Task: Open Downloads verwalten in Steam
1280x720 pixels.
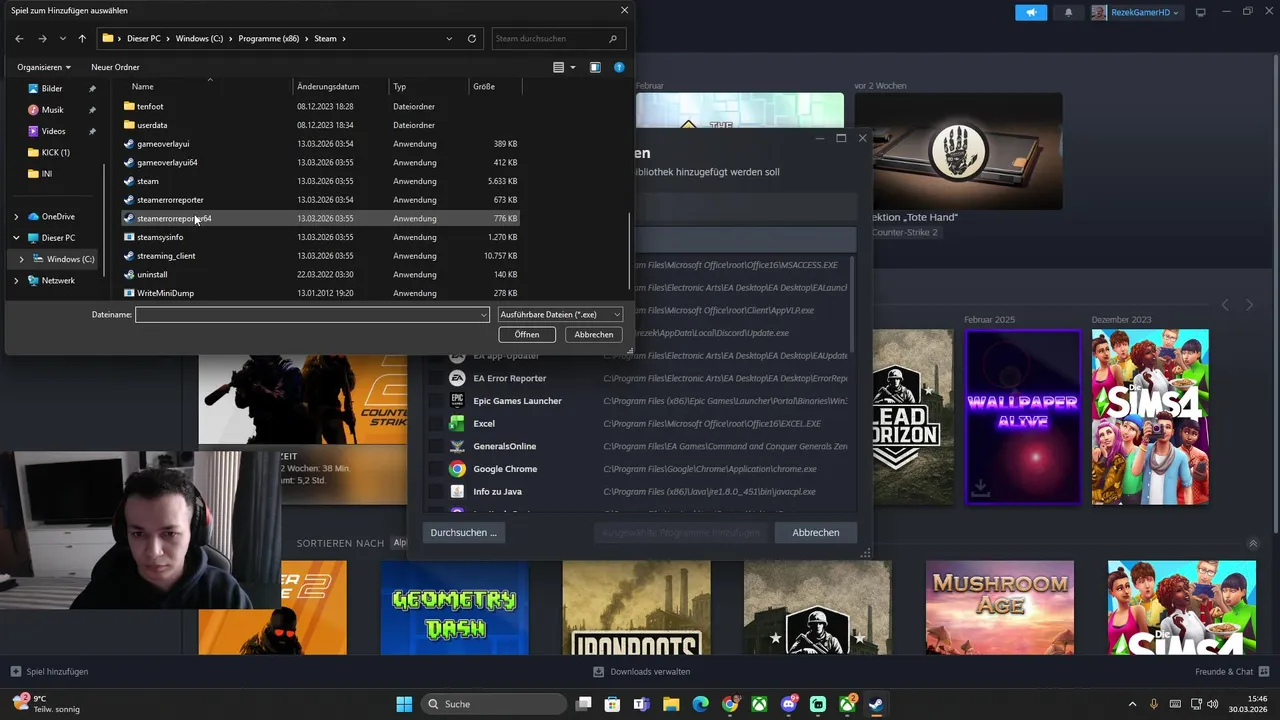Action: click(x=641, y=672)
